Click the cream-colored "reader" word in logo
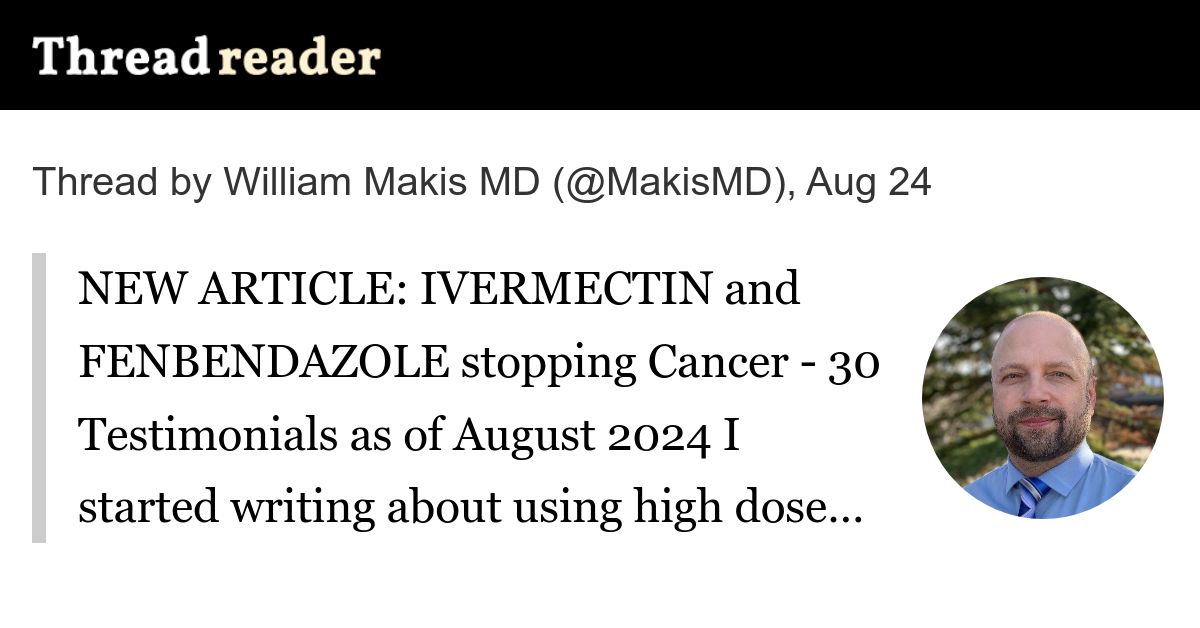1200x628 pixels. (299, 59)
